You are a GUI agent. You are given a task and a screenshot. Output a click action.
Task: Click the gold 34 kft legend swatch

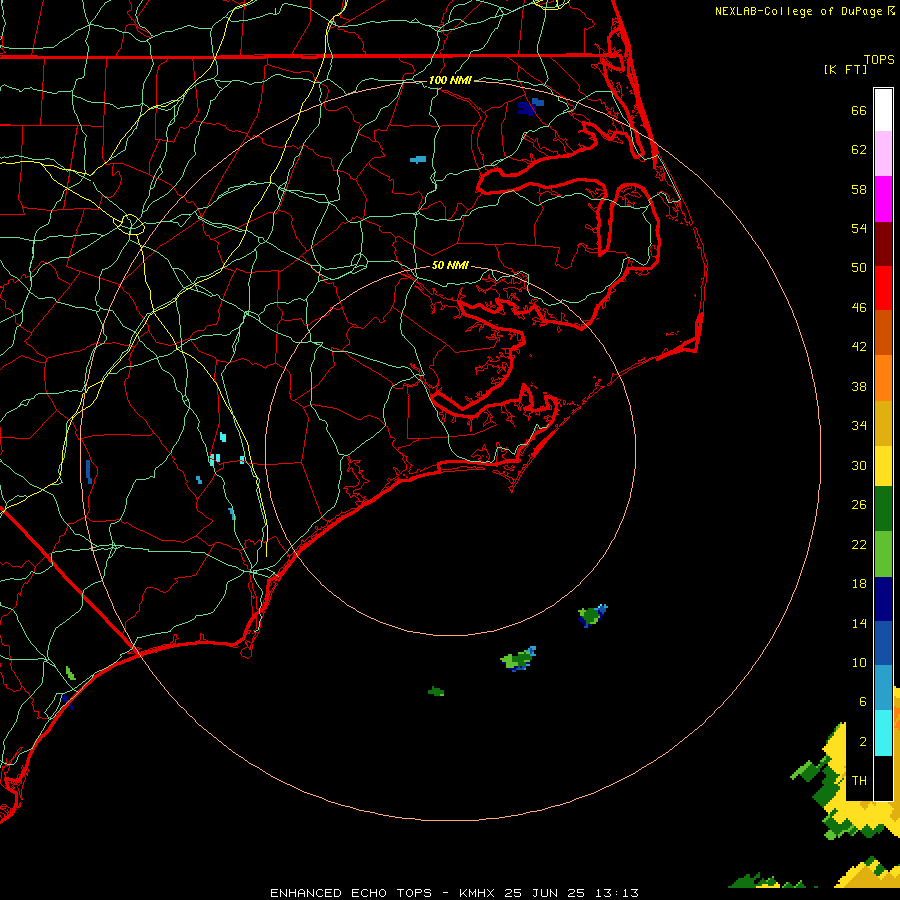(x=883, y=423)
